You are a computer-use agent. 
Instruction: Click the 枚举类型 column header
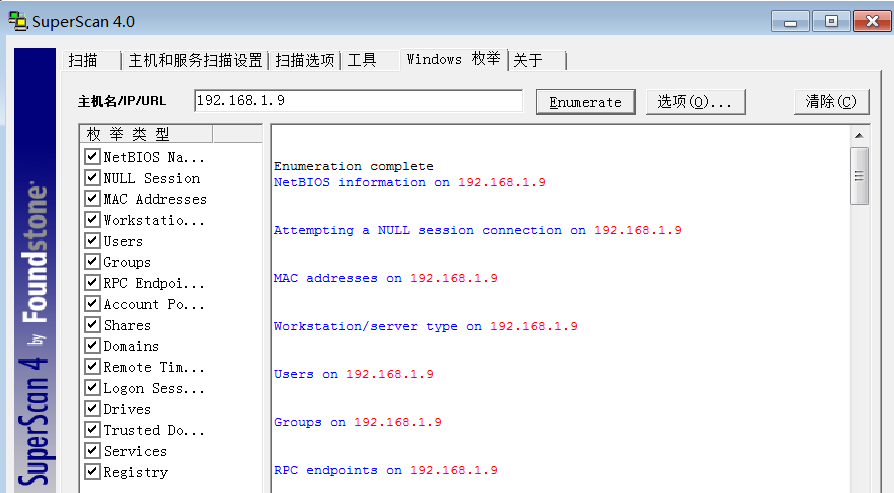tap(147, 134)
